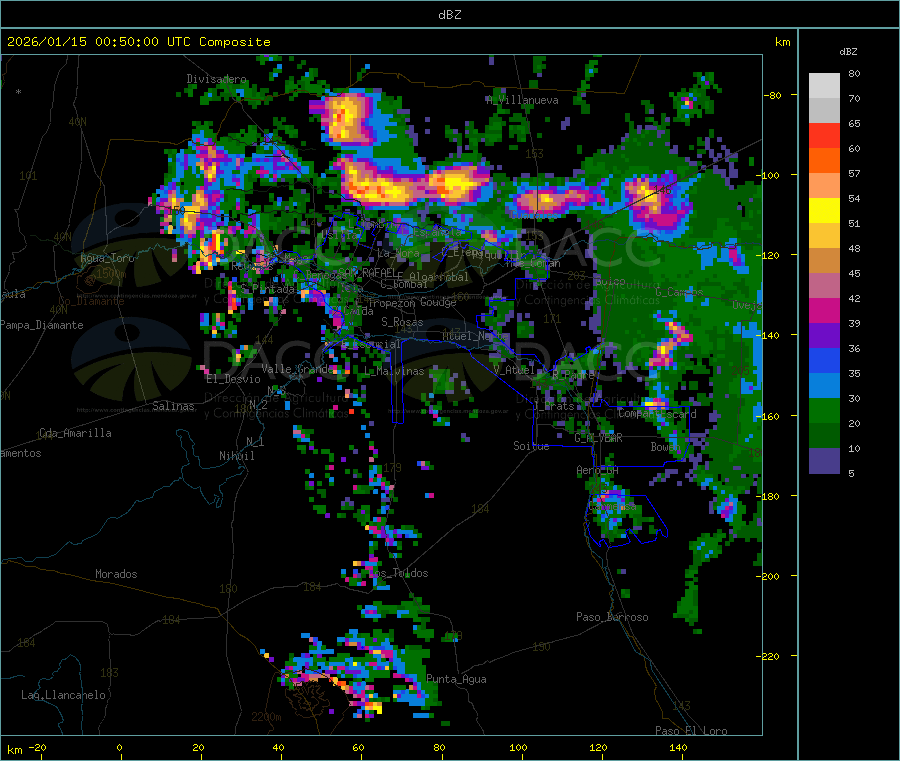Click the timestamp '2026/01/15 00:50:00 UTC Composite'
Image resolution: width=900 pixels, height=761 pixels.
click(138, 42)
